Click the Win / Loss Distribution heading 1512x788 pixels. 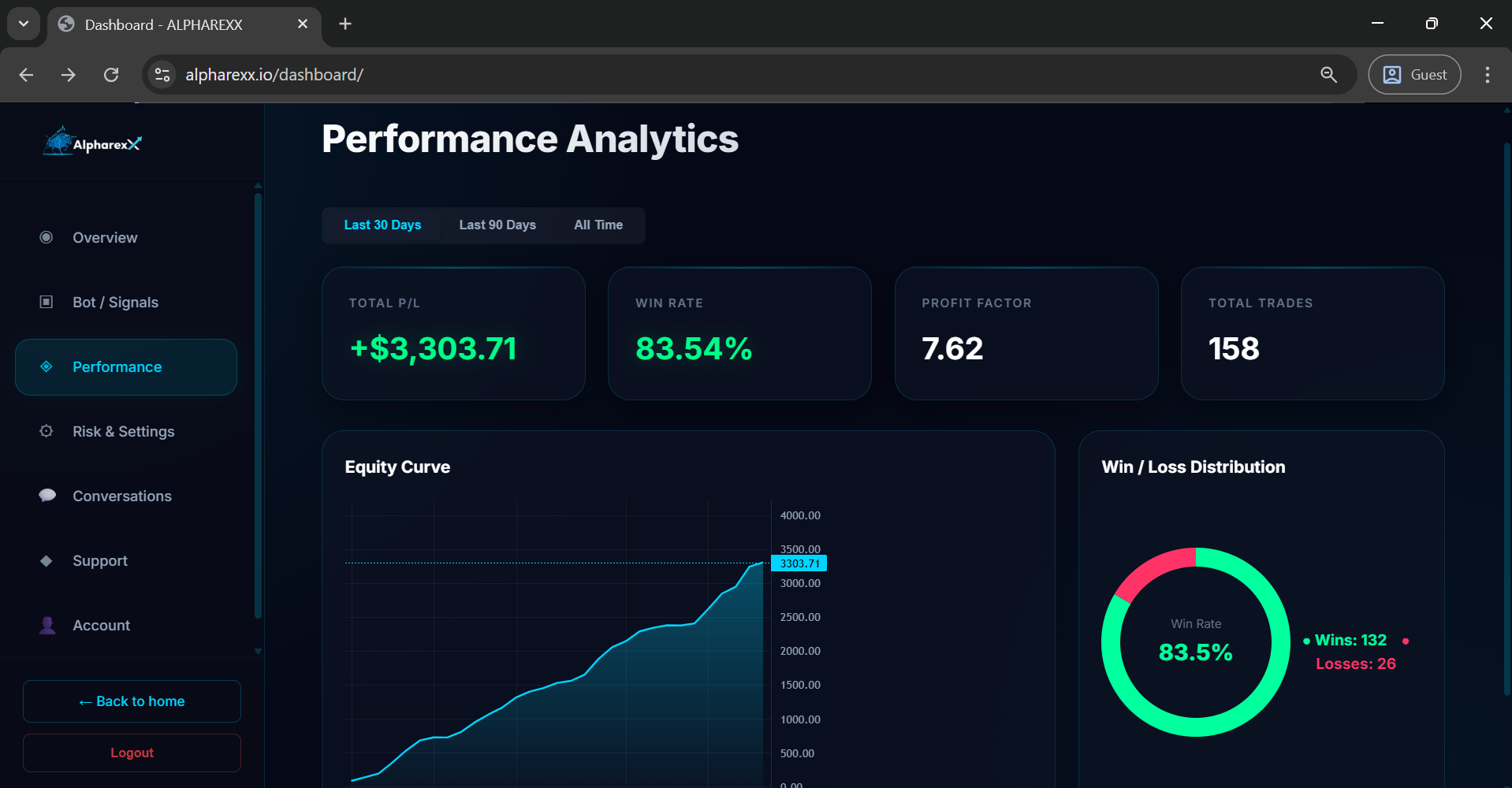[1194, 466]
